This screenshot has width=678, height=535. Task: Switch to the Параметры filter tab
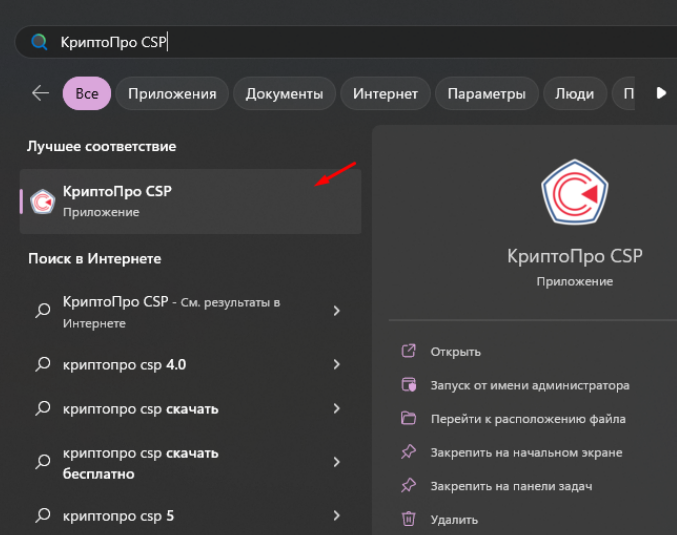tap(486, 93)
